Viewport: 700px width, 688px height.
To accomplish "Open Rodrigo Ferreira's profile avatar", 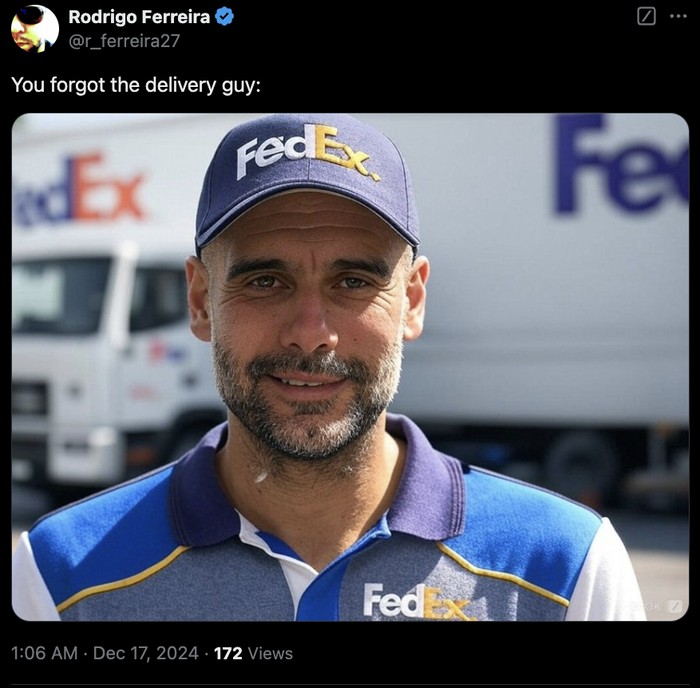I will coord(35,29).
